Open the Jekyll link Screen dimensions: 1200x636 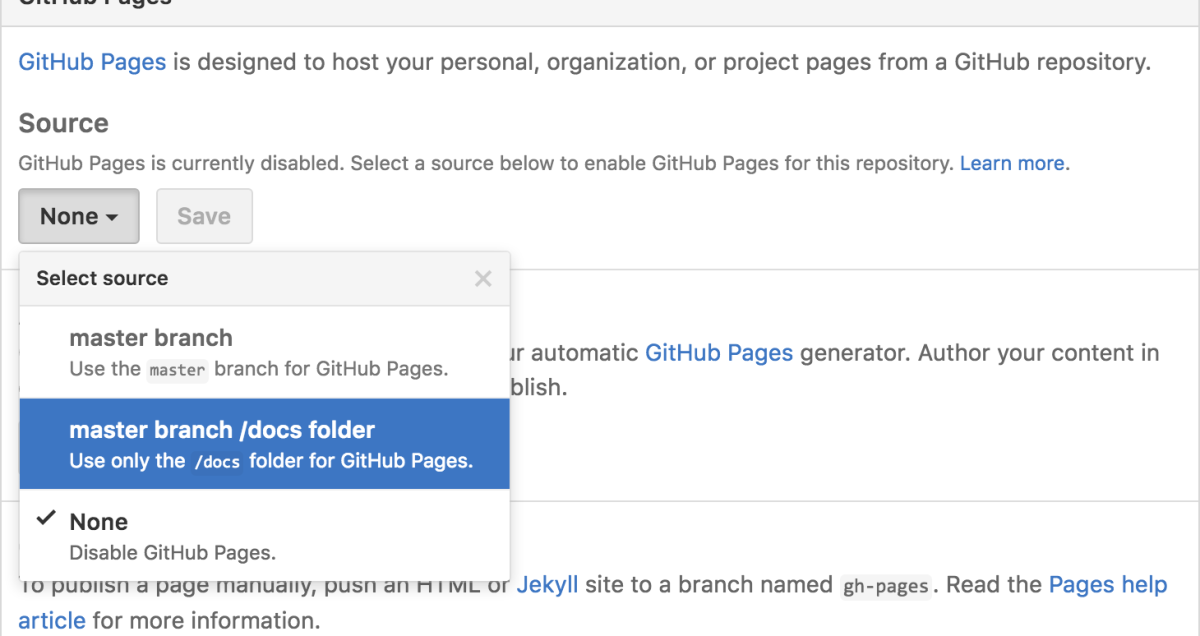548,584
